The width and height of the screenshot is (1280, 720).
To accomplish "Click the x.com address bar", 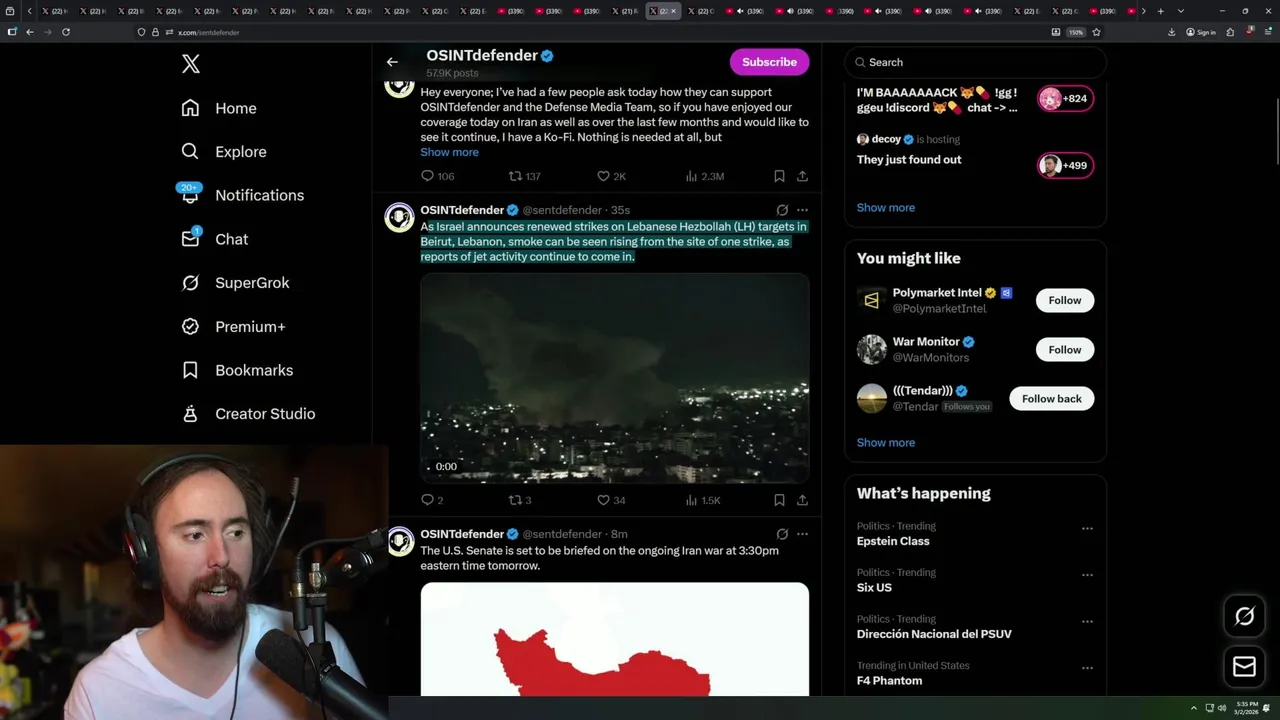I will point(600,32).
